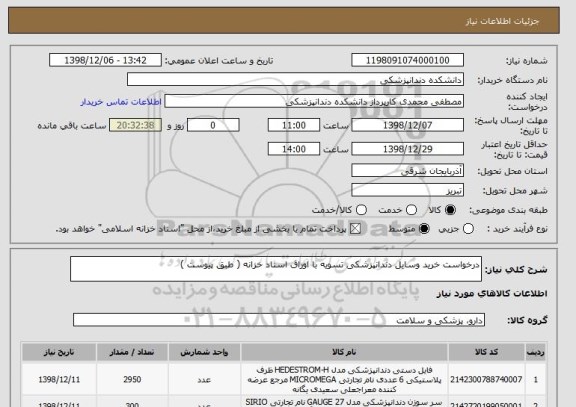Click the تاریخ نیاز column header
The height and width of the screenshot is (407, 576).
click(x=59, y=352)
